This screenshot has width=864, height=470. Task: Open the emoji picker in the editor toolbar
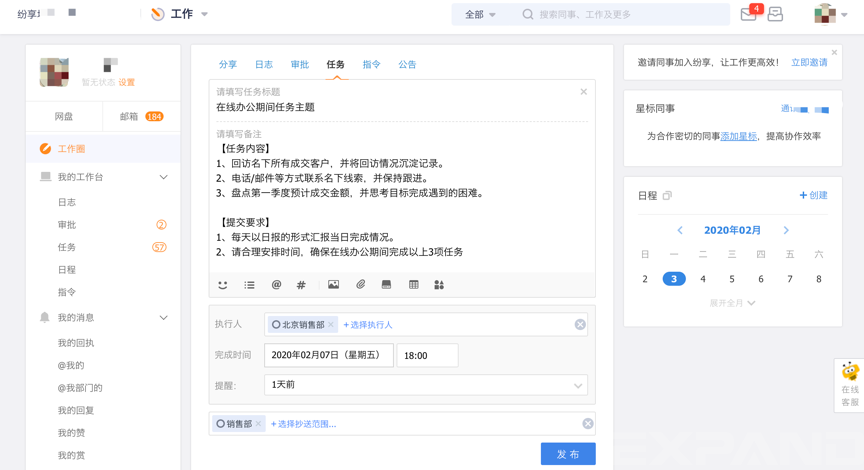(223, 285)
